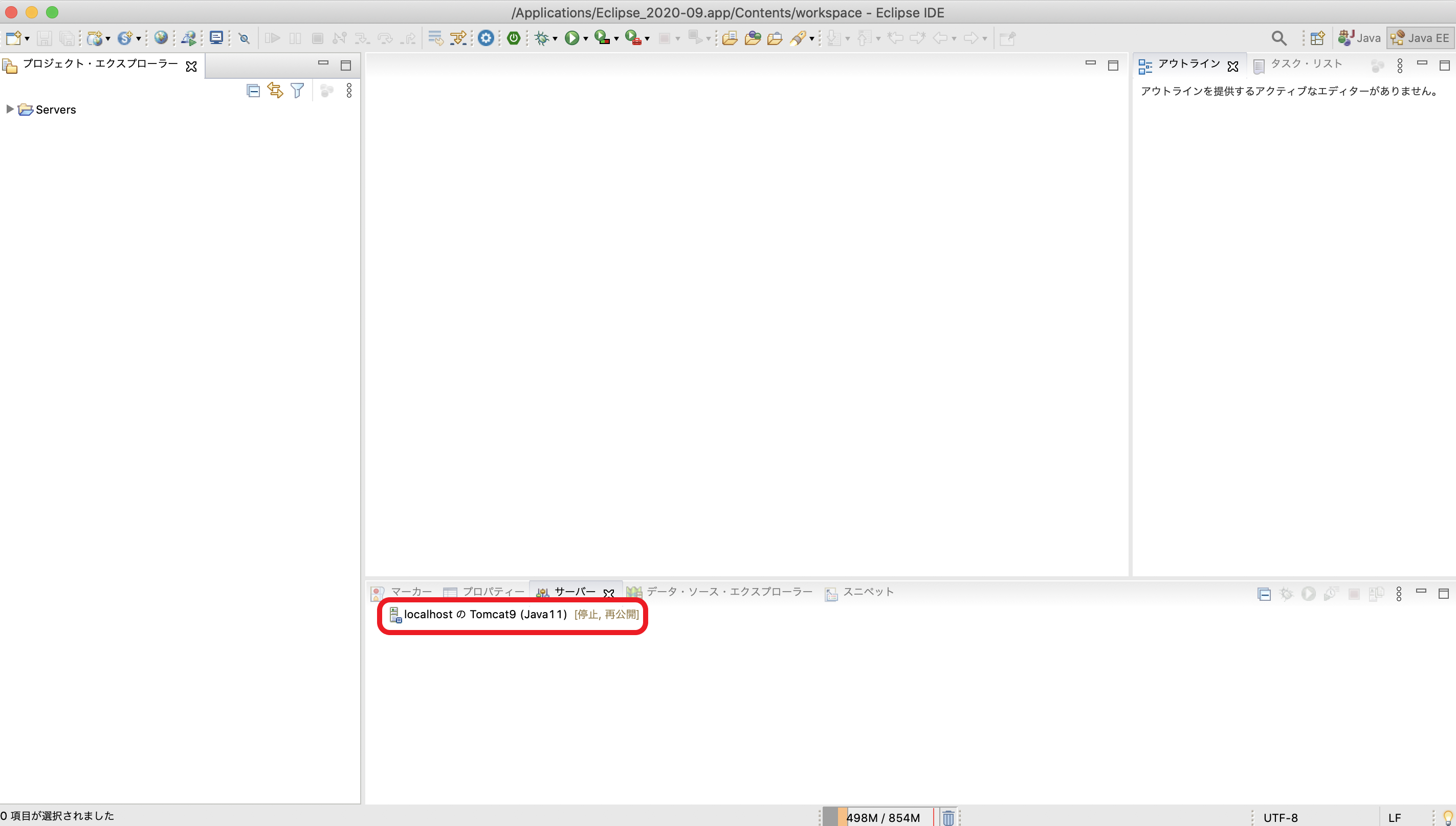Select the localhost Tomcat9 (Java11) server entry

514,615
